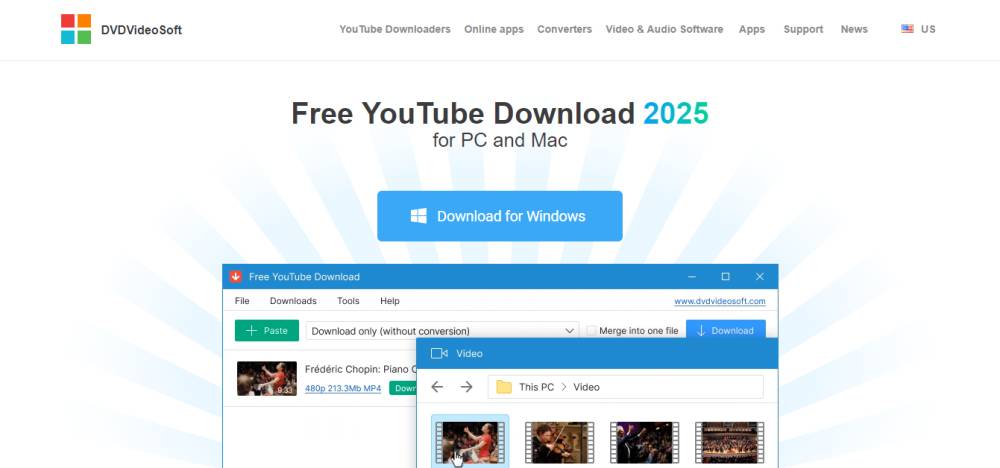Click the red Free YouTube Download app icon
This screenshot has width=1000, height=468.
[x=236, y=277]
